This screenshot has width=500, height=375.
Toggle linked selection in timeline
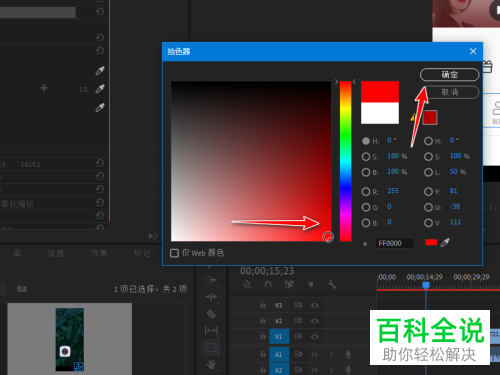click(289, 284)
